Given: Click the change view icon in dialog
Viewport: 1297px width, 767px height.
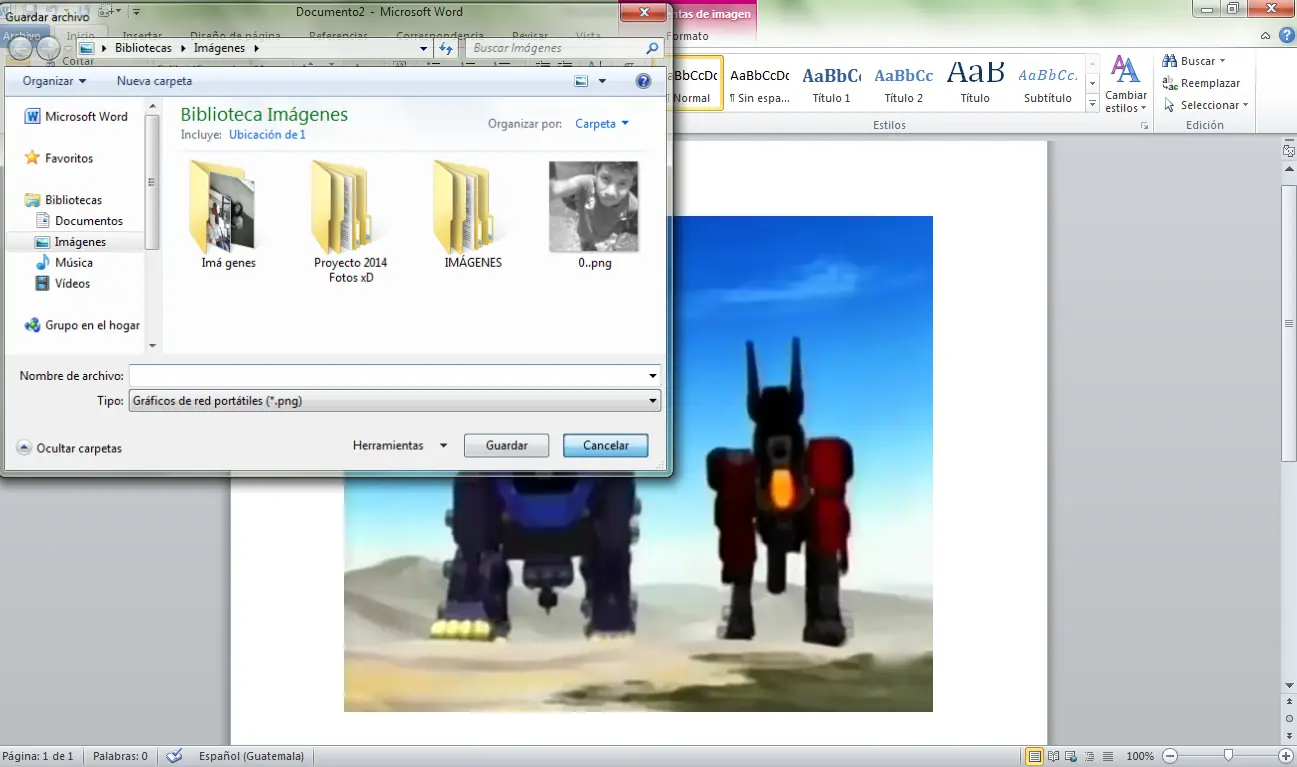Looking at the screenshot, I should tap(581, 81).
